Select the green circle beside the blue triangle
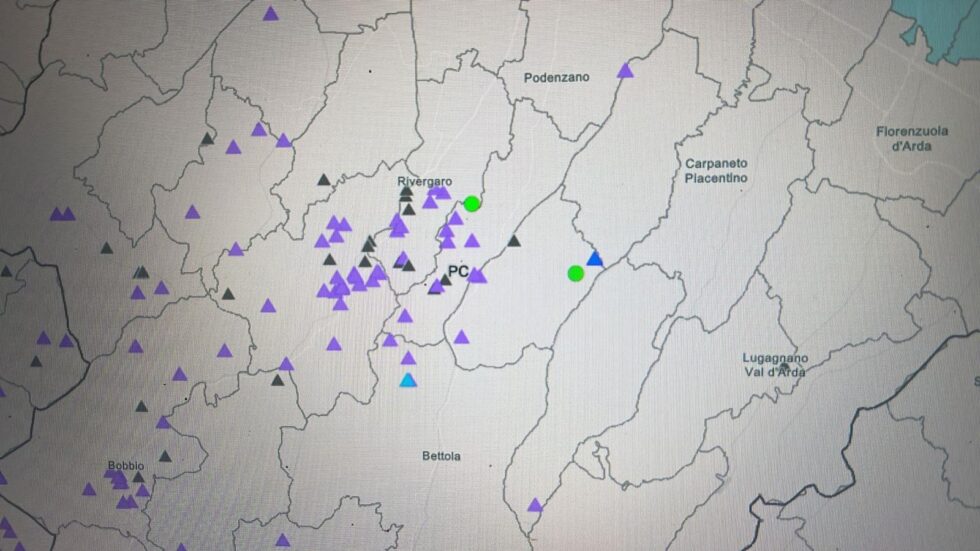Image resolution: width=980 pixels, height=551 pixels. (575, 273)
